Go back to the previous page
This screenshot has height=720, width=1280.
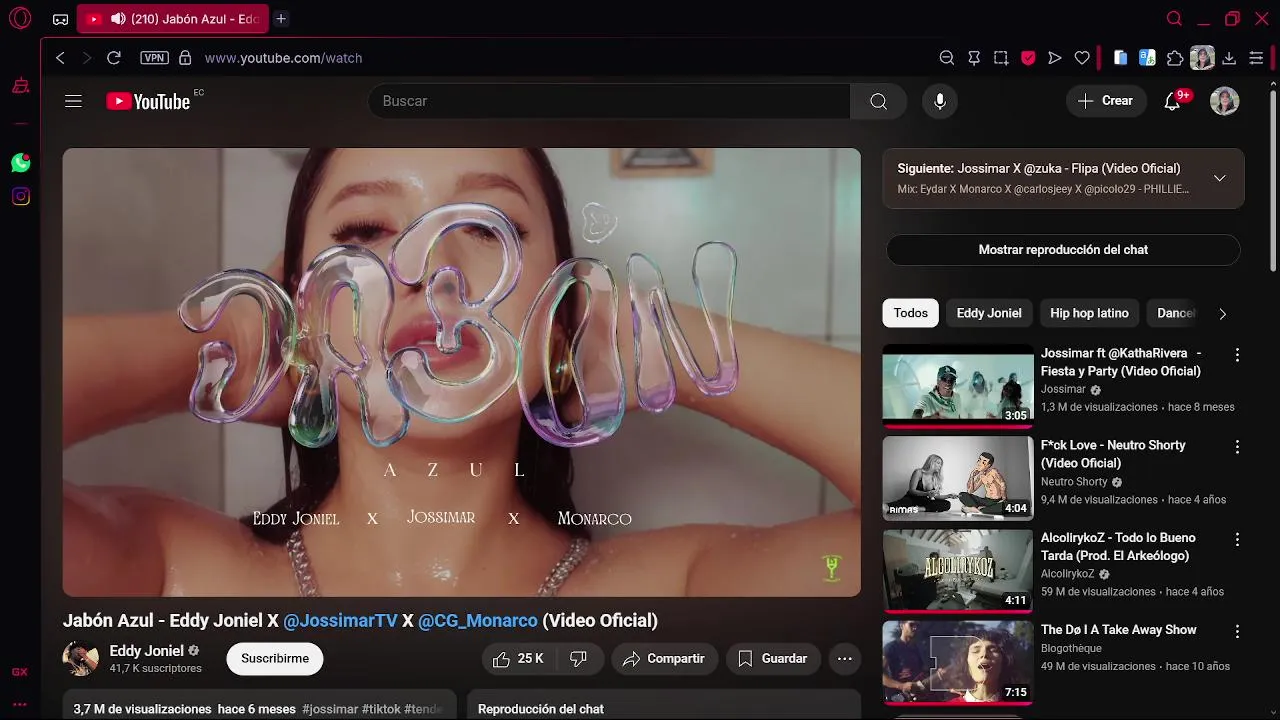[61, 58]
